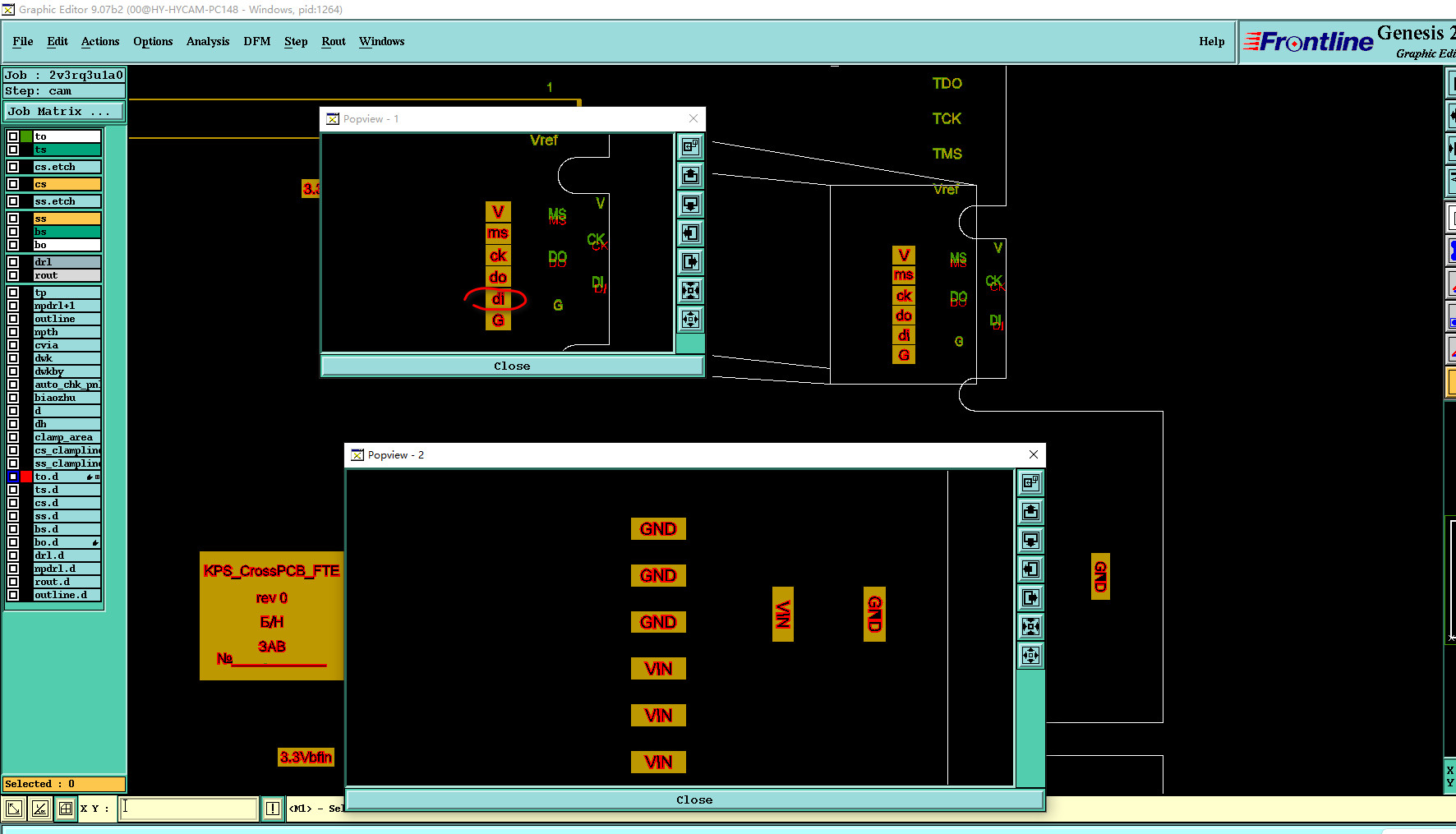Open the Actions menu
This screenshot has height=834, width=1456.
[100, 41]
